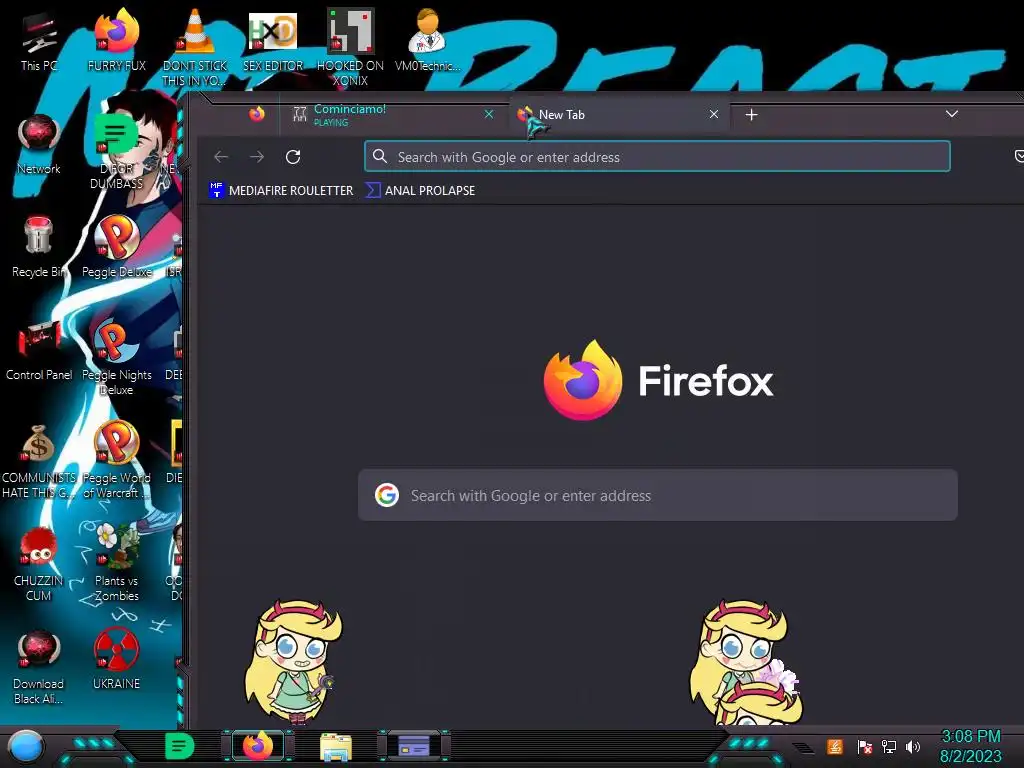Image resolution: width=1024 pixels, height=768 pixels.
Task: Open Download Black Ali shortcut
Action: coord(39,666)
